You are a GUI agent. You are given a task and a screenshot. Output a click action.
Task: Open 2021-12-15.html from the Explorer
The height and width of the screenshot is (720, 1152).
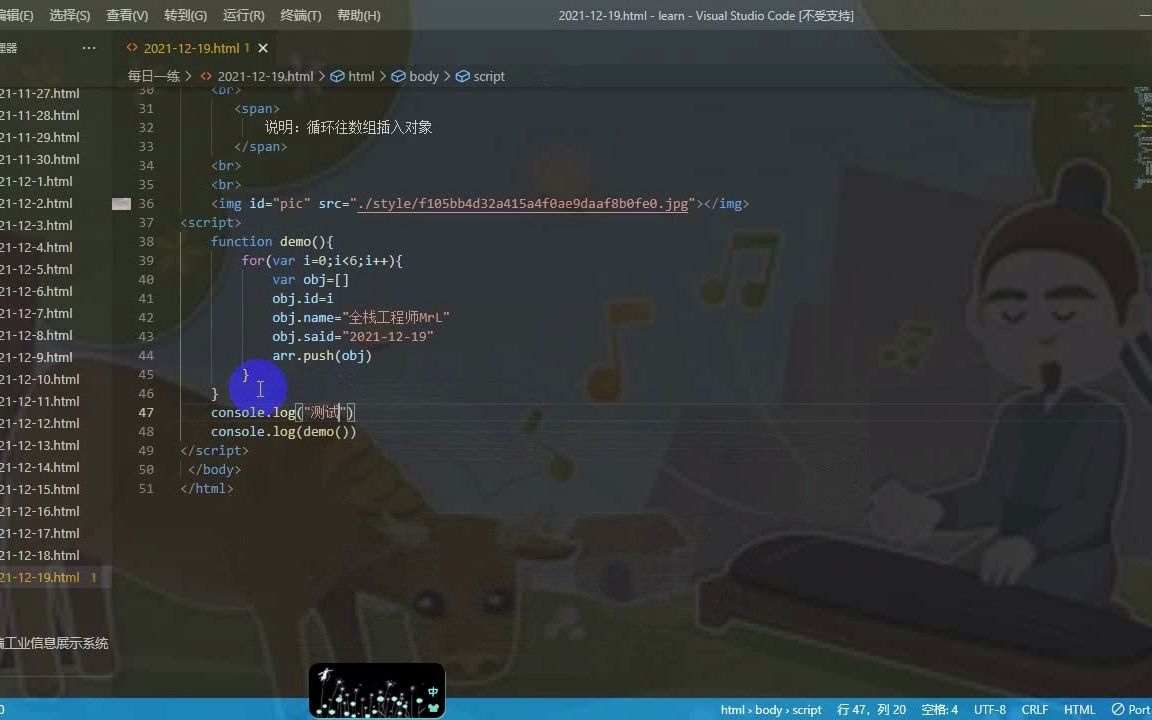44,489
